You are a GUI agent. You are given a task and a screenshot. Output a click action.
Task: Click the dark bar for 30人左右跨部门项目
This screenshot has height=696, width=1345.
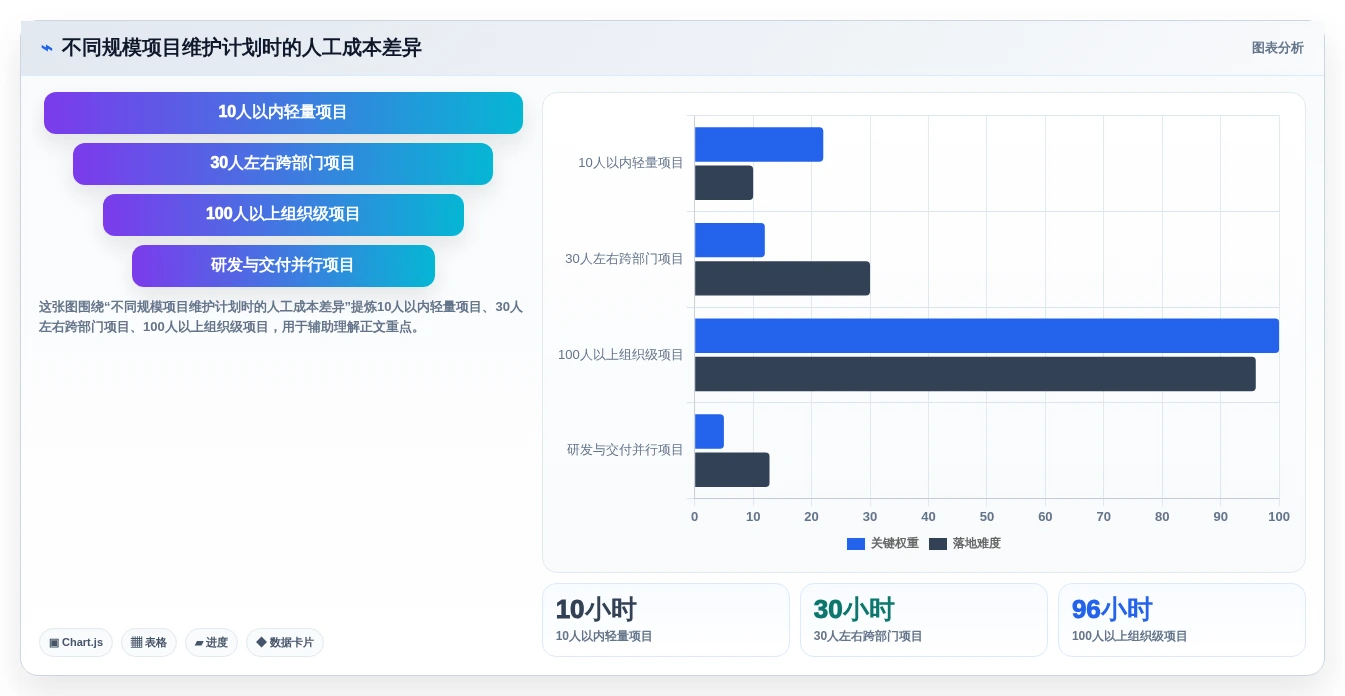[782, 279]
